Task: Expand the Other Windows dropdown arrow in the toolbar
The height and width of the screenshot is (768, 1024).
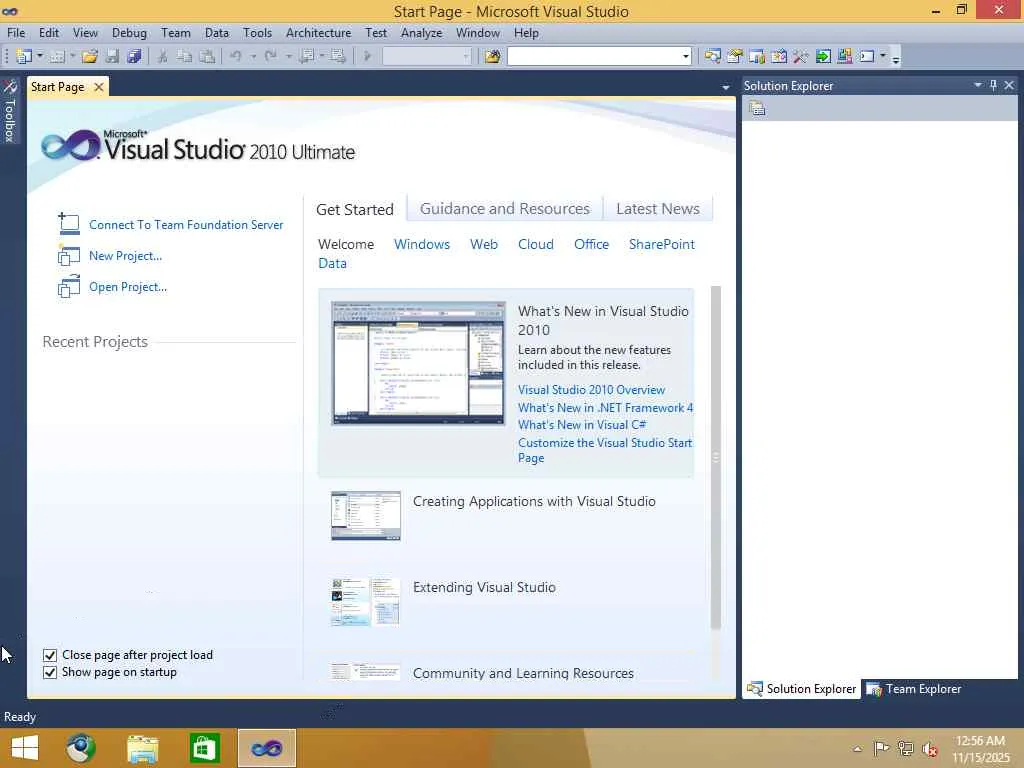Action: [883, 56]
